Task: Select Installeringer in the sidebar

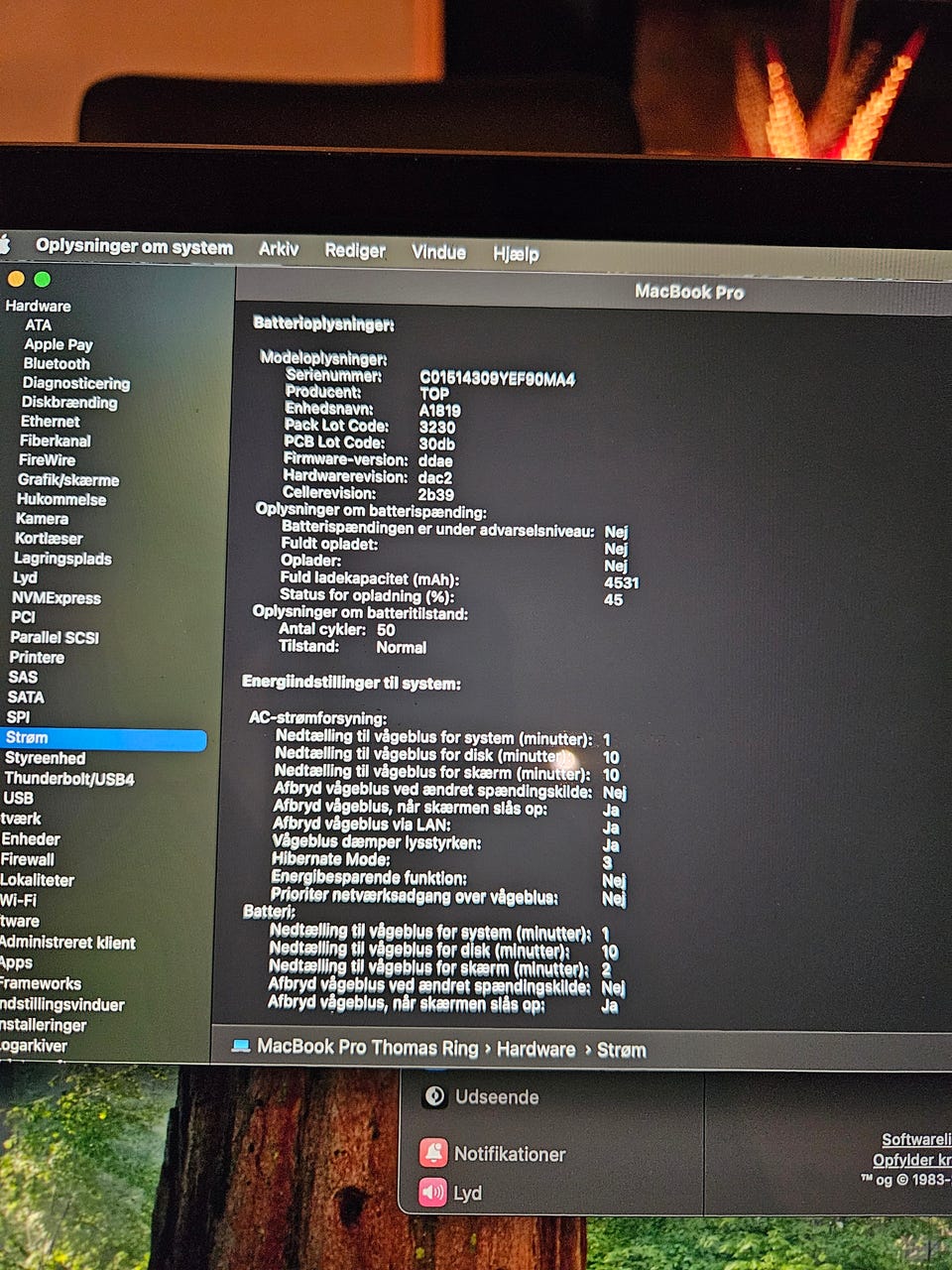Action: (x=44, y=1025)
